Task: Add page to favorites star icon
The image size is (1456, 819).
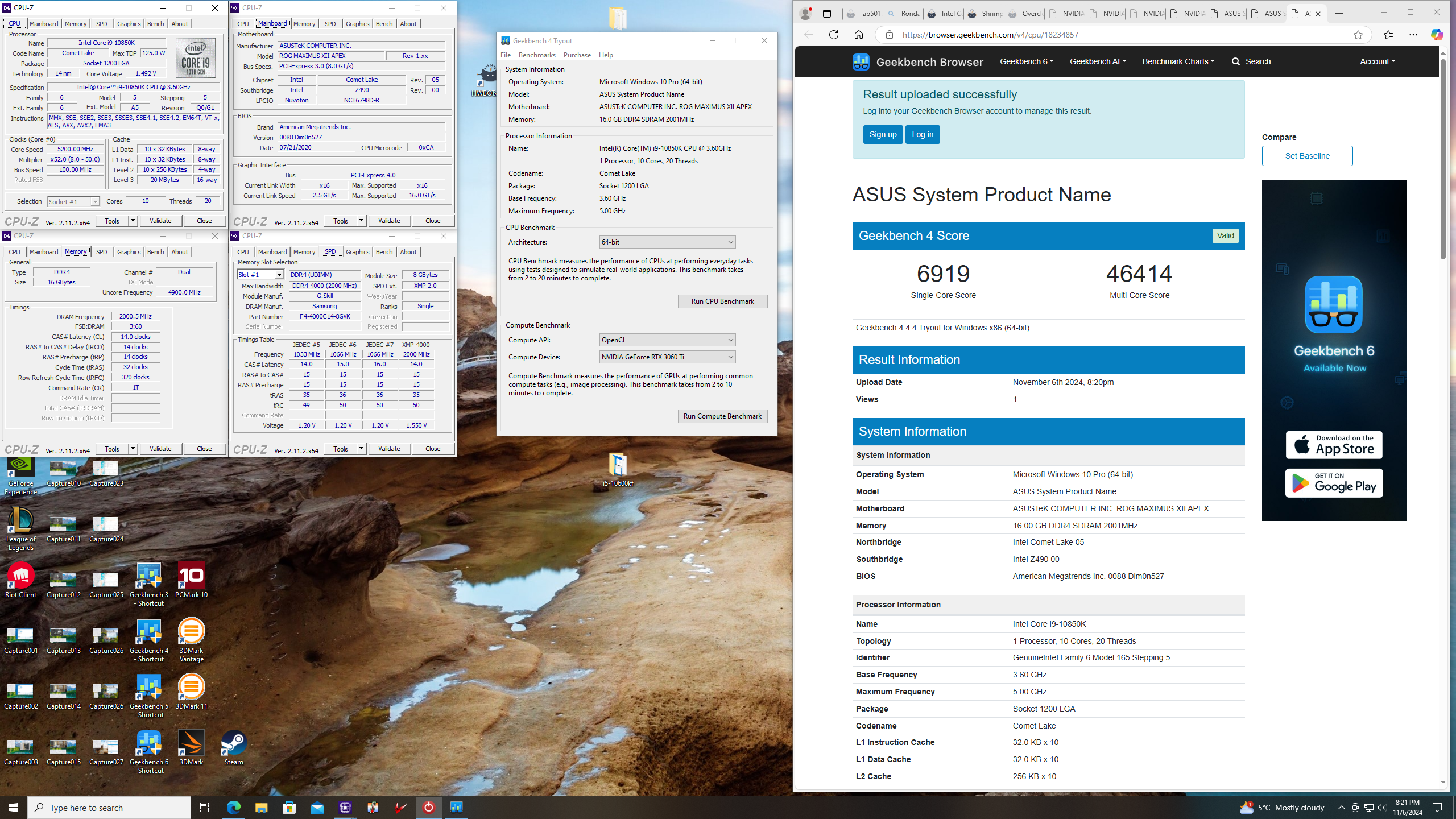Action: 1358,35
